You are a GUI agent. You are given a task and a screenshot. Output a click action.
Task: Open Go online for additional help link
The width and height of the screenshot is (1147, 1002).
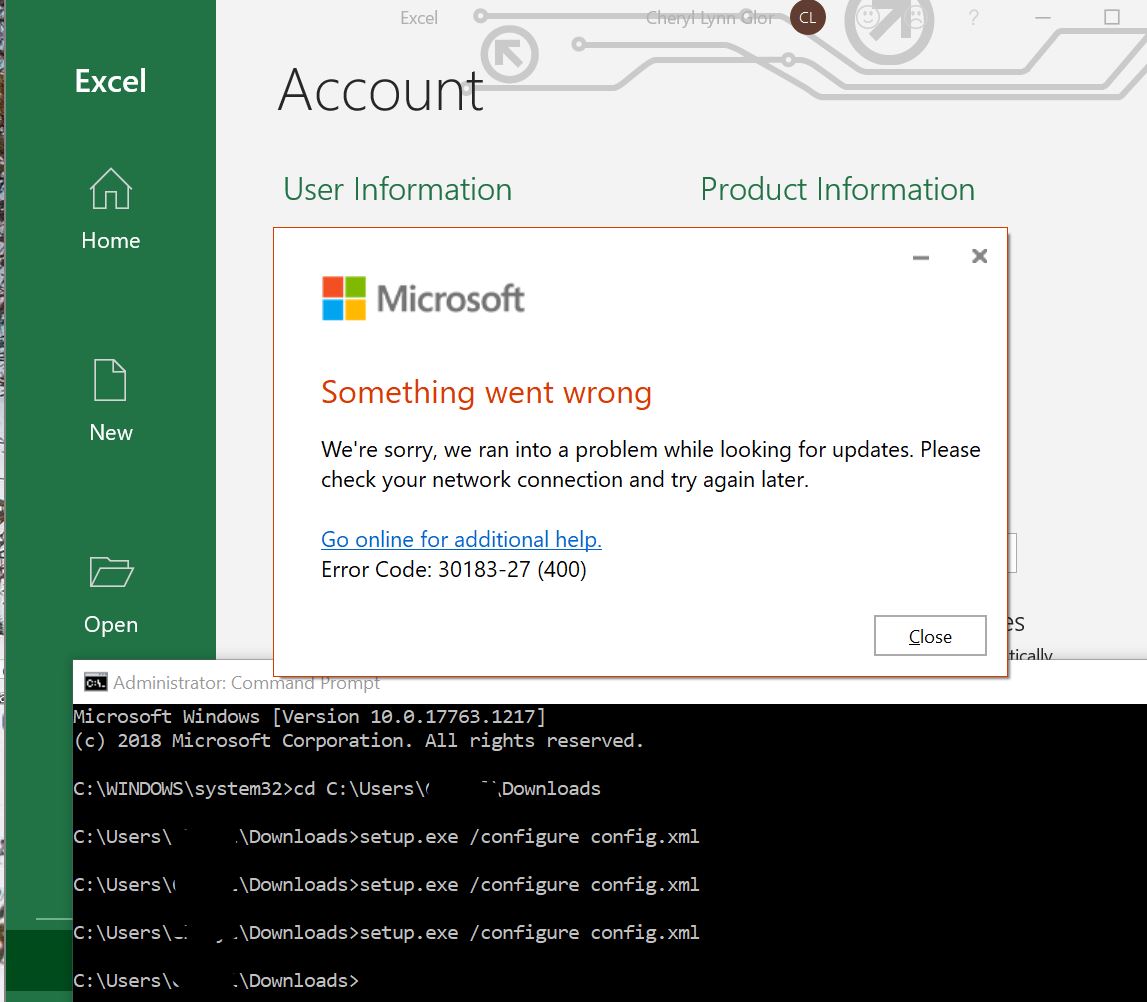point(461,539)
